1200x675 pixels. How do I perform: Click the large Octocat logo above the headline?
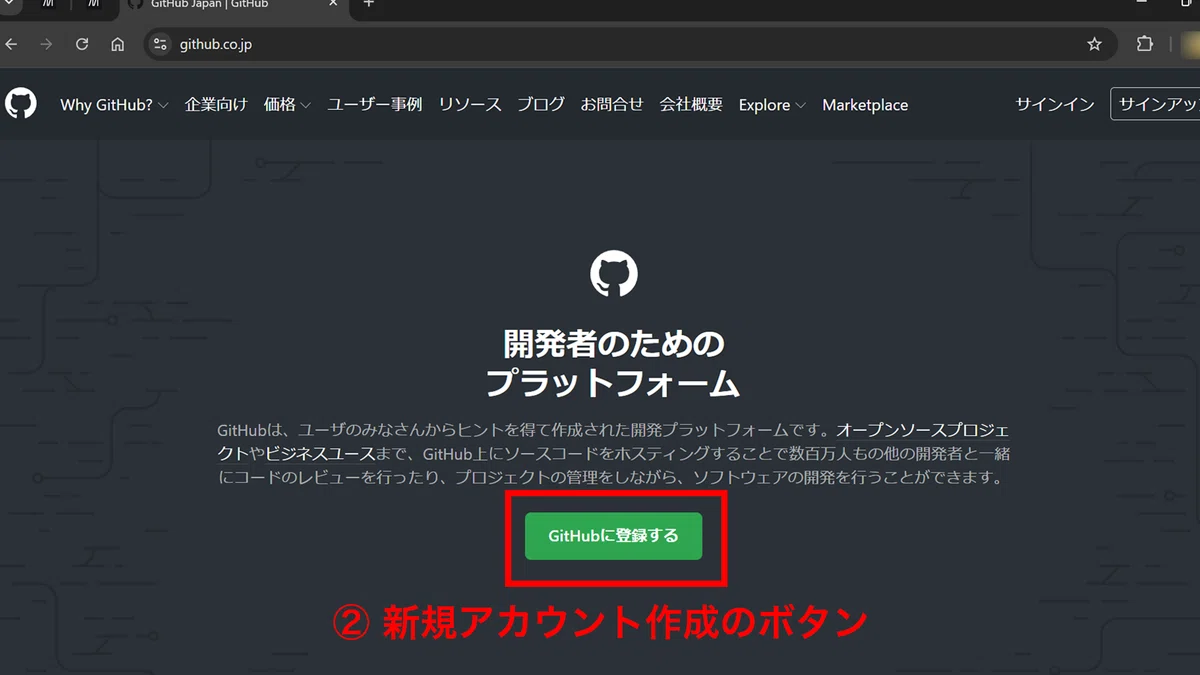point(614,273)
